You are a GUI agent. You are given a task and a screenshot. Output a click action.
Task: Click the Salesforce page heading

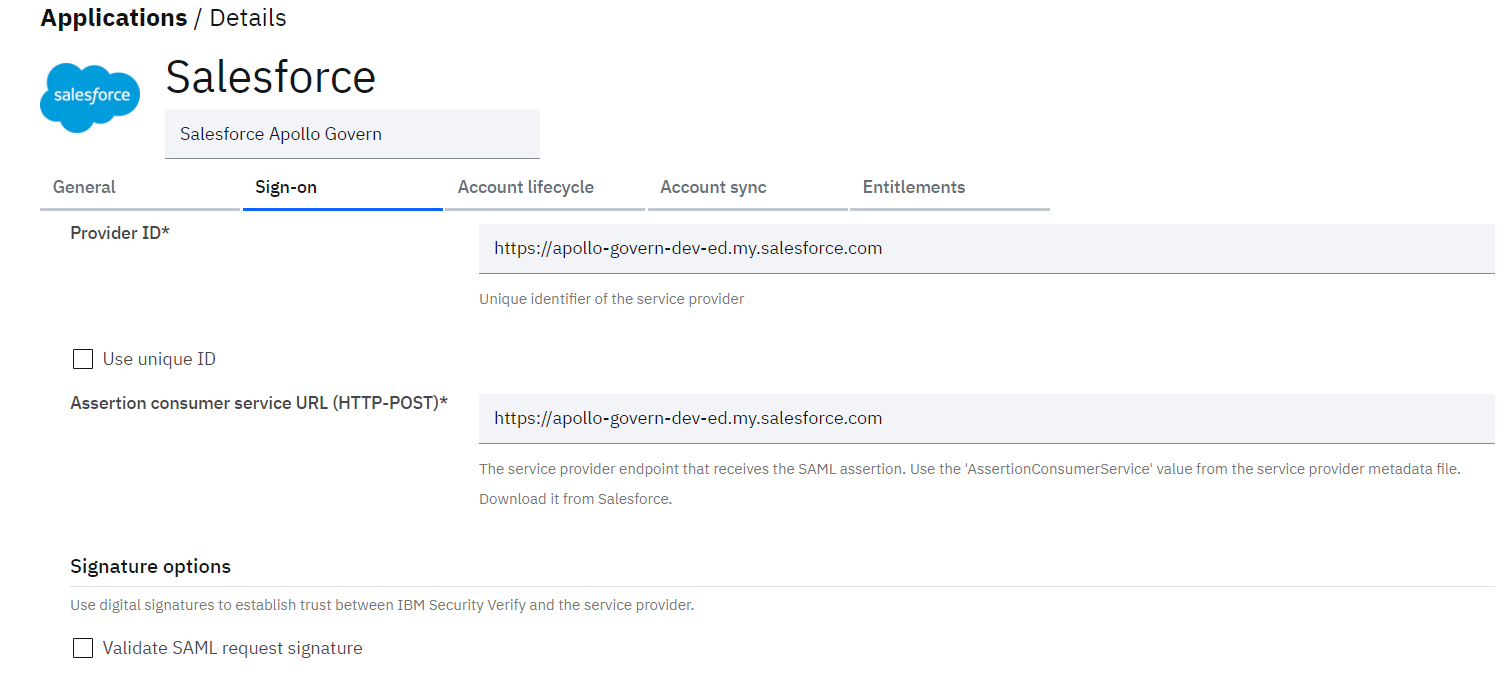(271, 76)
